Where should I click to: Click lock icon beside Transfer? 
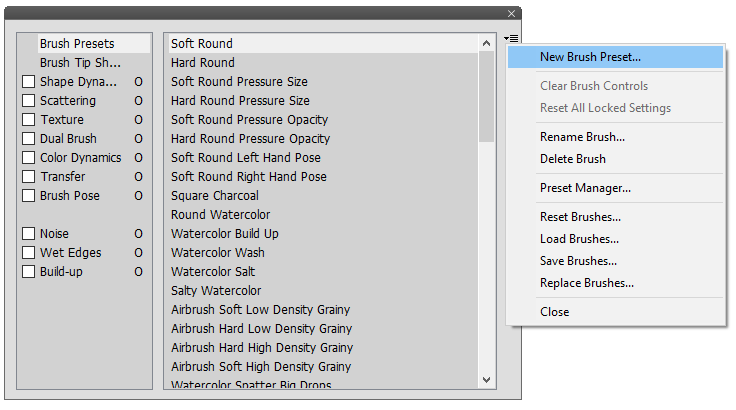pos(139,177)
